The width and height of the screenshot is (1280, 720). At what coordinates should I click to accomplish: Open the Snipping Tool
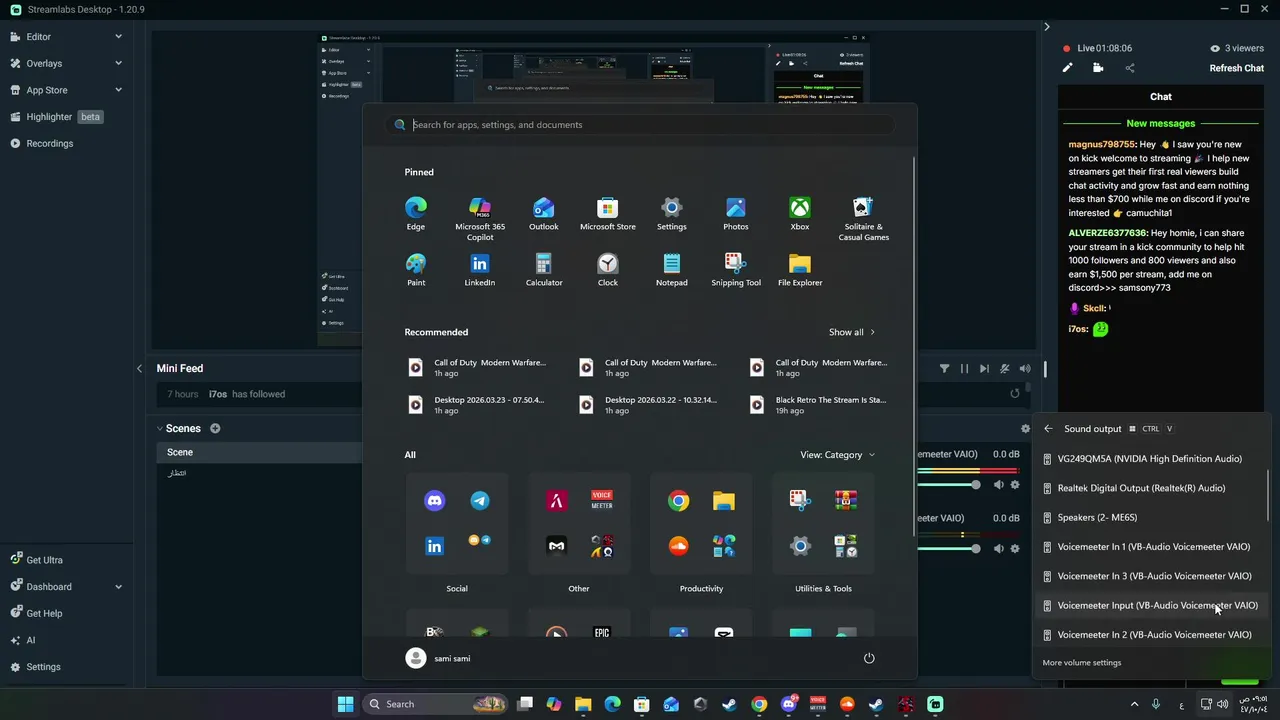(736, 270)
